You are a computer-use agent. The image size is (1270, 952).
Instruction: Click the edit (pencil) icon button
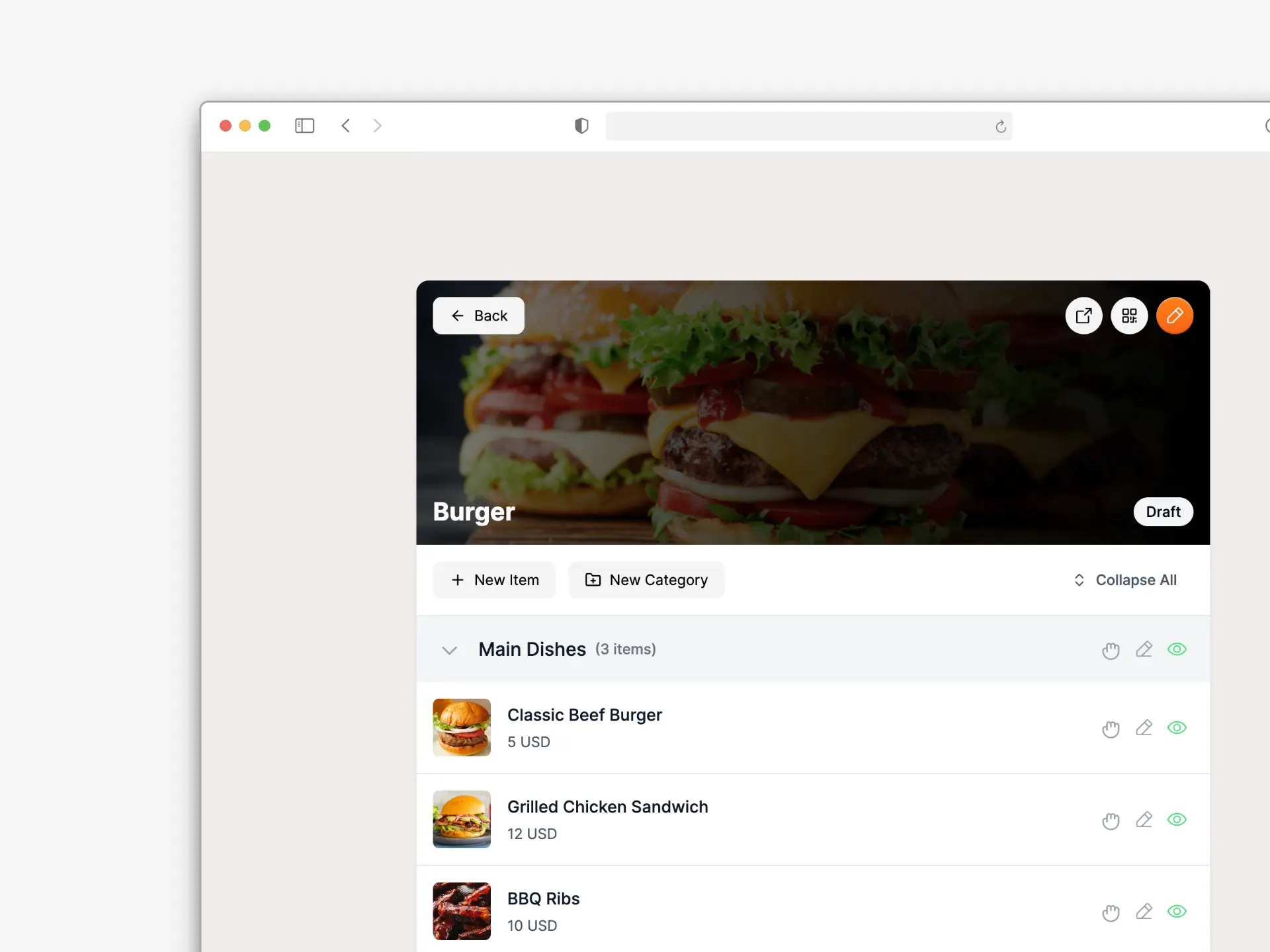point(1174,316)
